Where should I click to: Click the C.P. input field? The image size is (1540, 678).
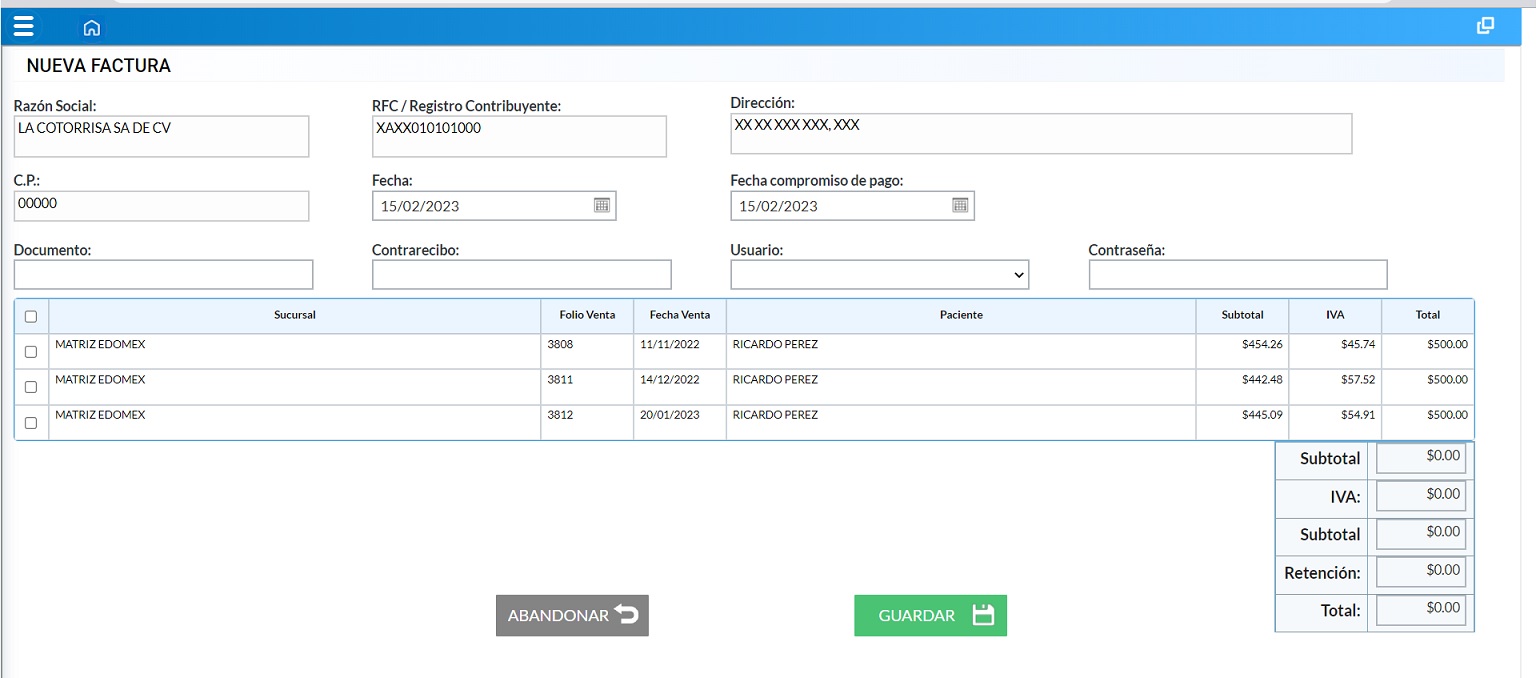[x=161, y=206]
